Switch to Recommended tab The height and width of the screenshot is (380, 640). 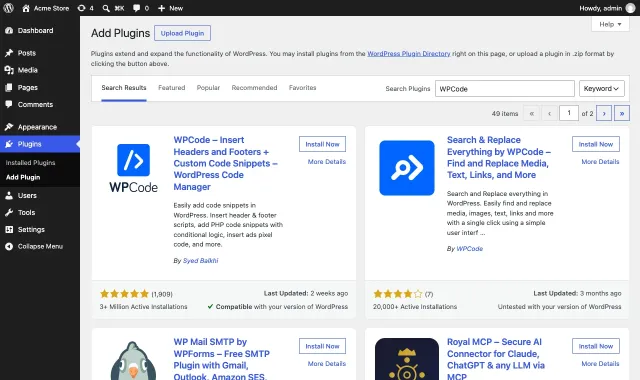254,88
